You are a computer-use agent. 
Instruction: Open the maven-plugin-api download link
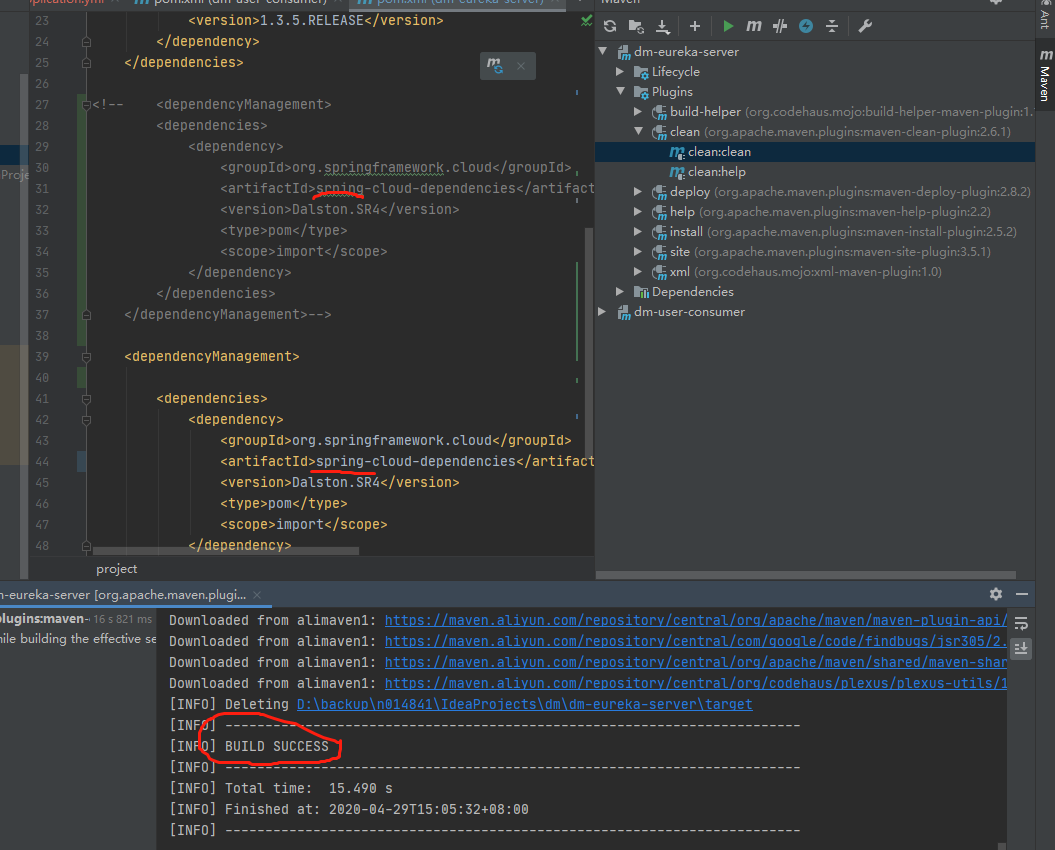[x=696, y=621]
